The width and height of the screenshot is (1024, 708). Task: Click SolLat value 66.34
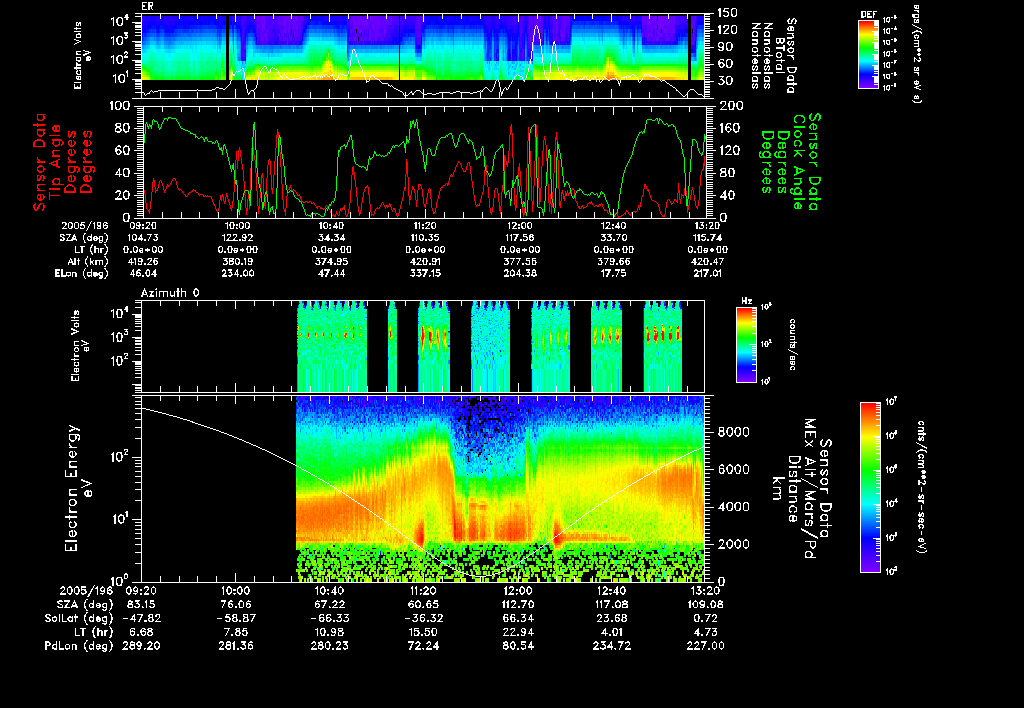tap(518, 619)
